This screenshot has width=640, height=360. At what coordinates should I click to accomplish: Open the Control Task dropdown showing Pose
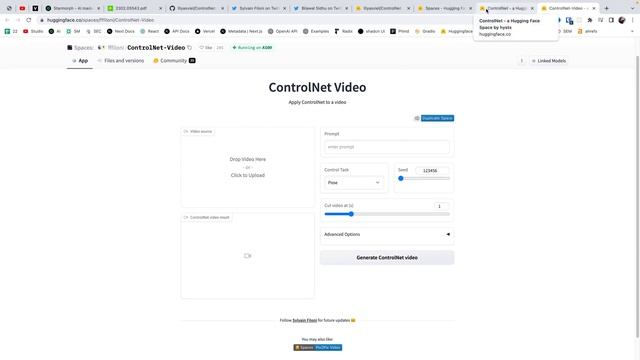pos(353,182)
